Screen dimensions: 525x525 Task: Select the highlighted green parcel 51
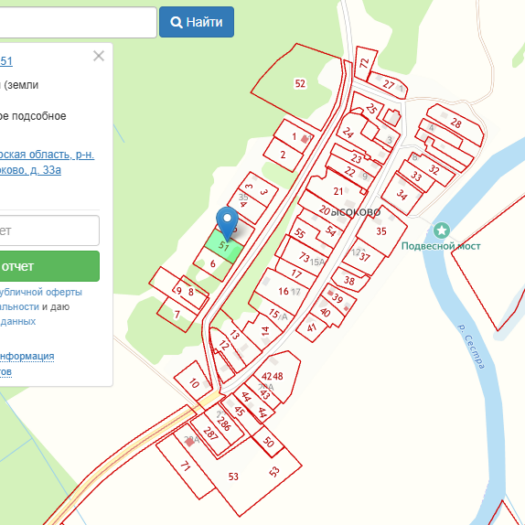click(223, 246)
